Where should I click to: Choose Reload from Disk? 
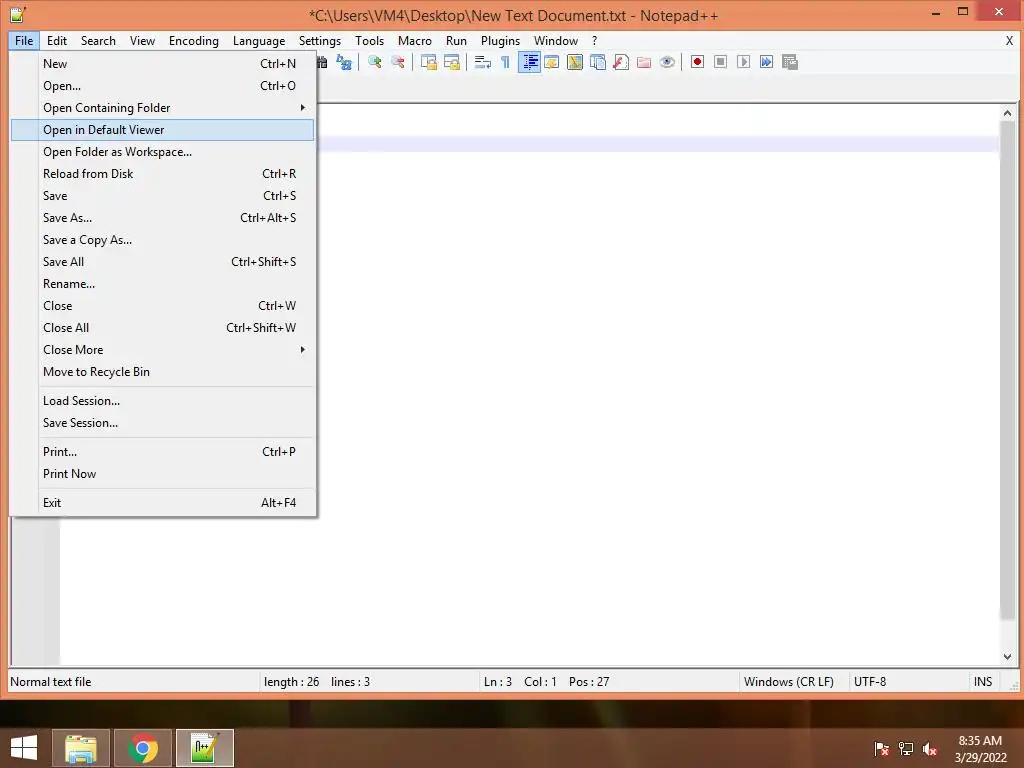(163, 174)
